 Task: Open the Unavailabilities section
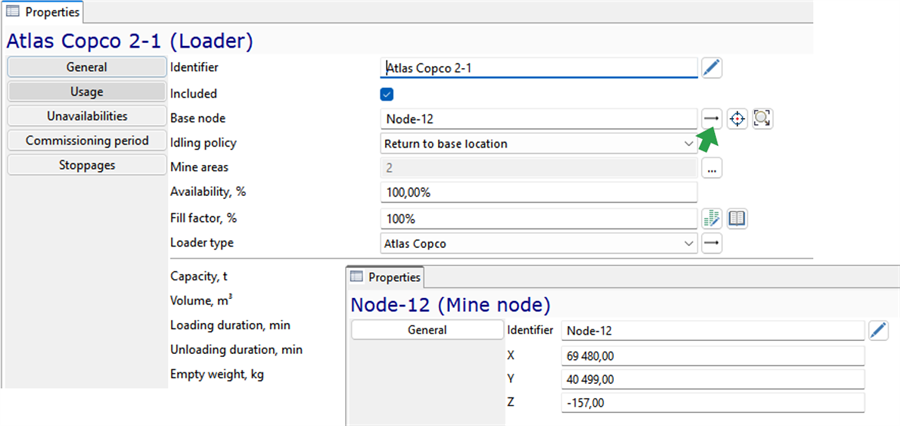87,116
